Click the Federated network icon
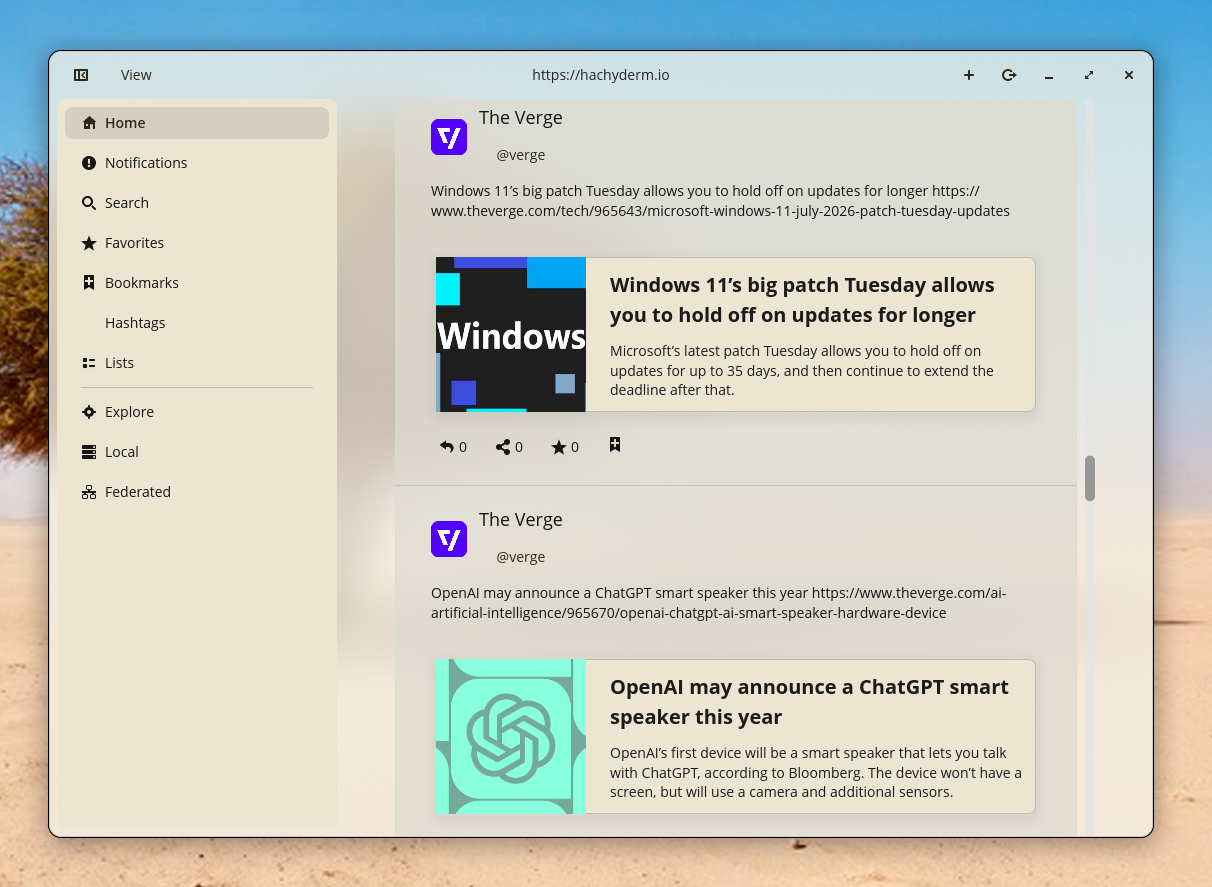This screenshot has width=1212, height=887. pos(89,492)
